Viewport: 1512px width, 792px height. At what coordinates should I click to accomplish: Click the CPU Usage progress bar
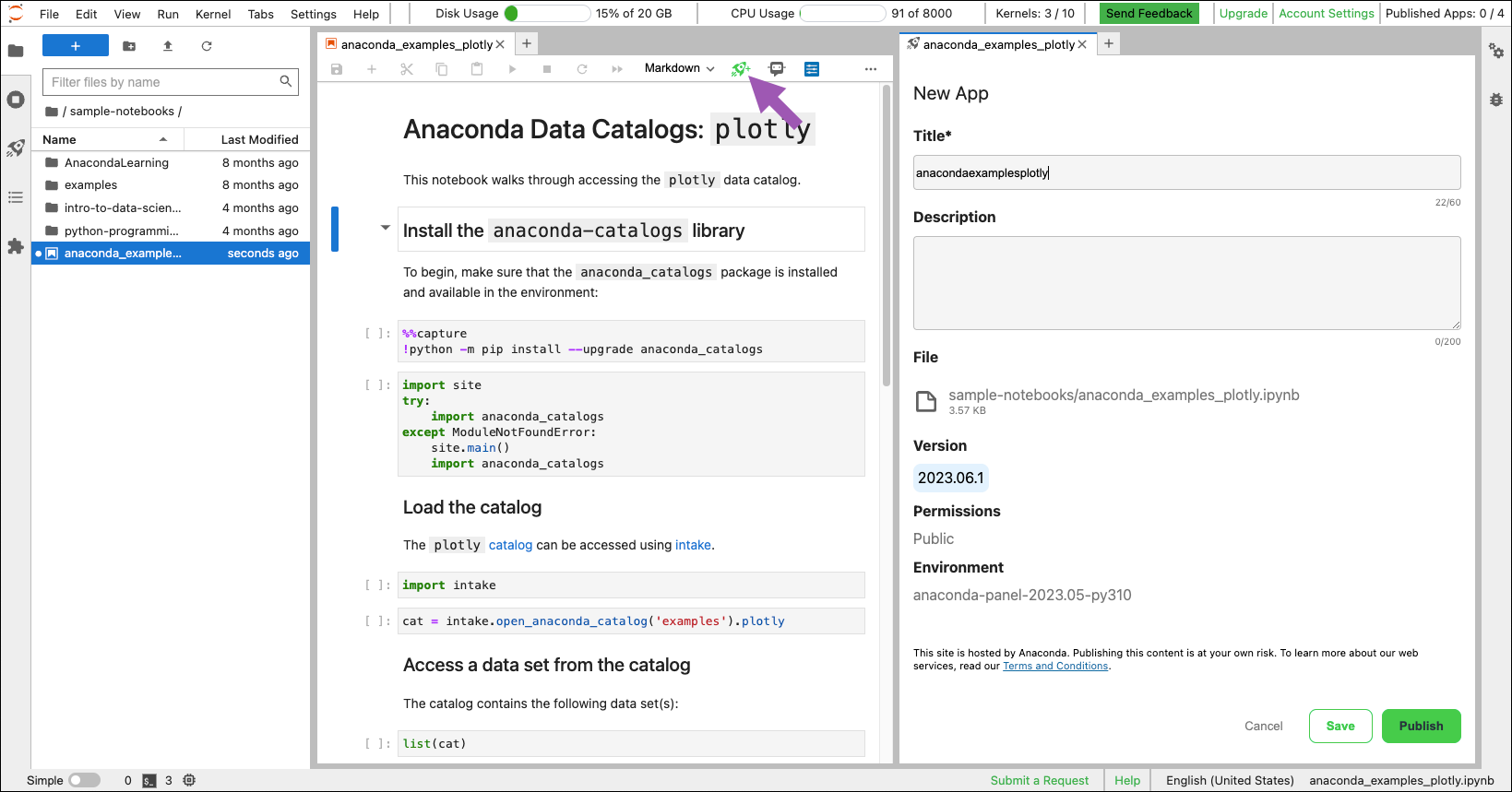[842, 13]
